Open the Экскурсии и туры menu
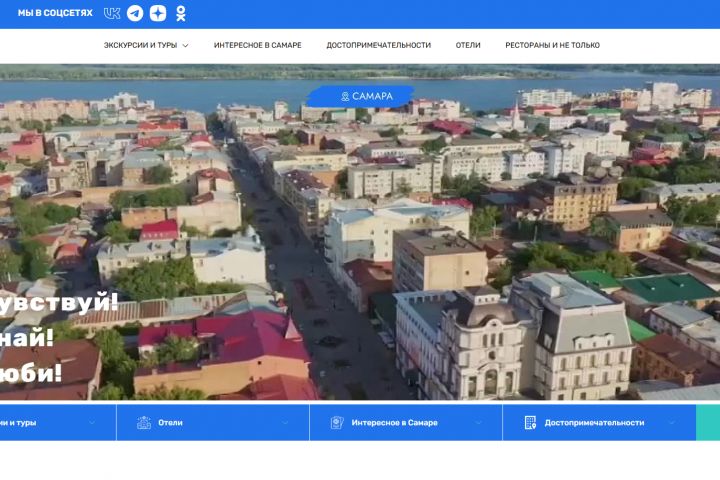 [140, 45]
